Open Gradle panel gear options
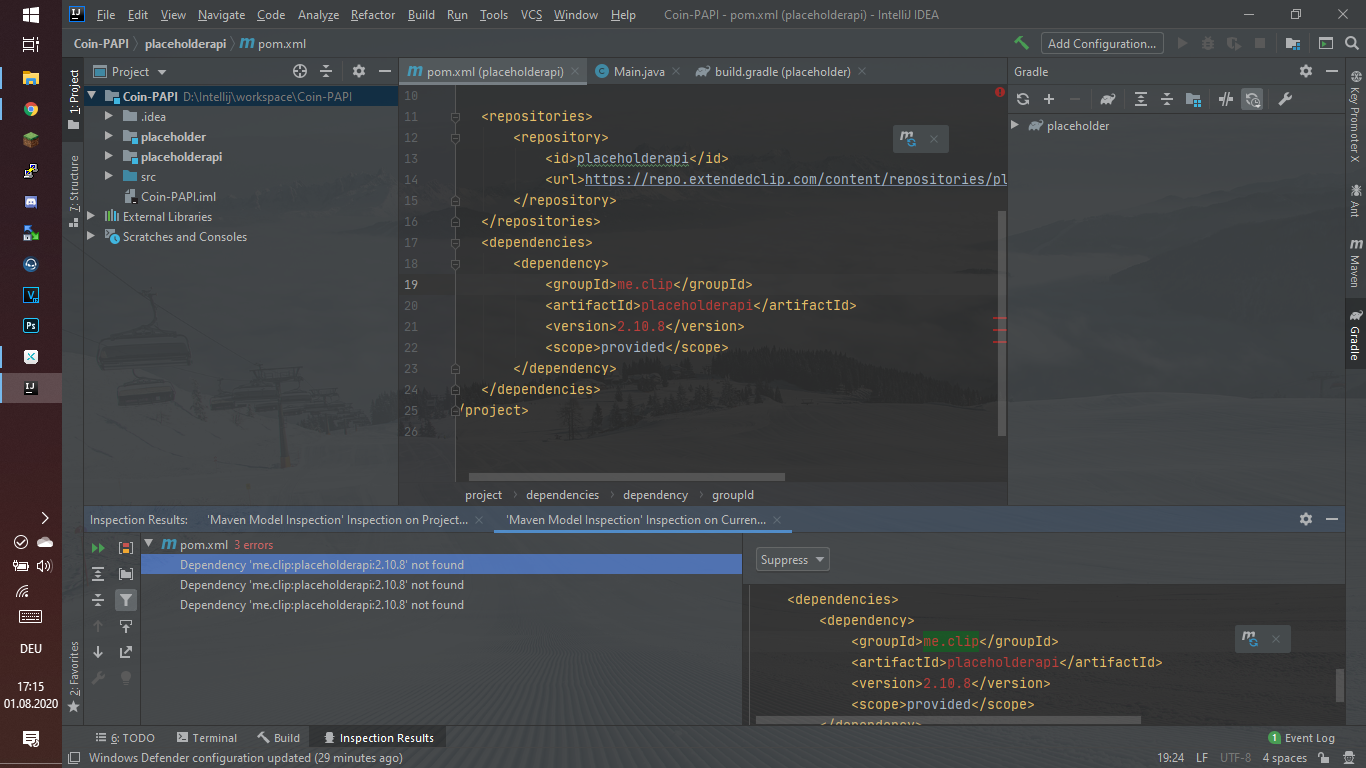 click(1306, 71)
